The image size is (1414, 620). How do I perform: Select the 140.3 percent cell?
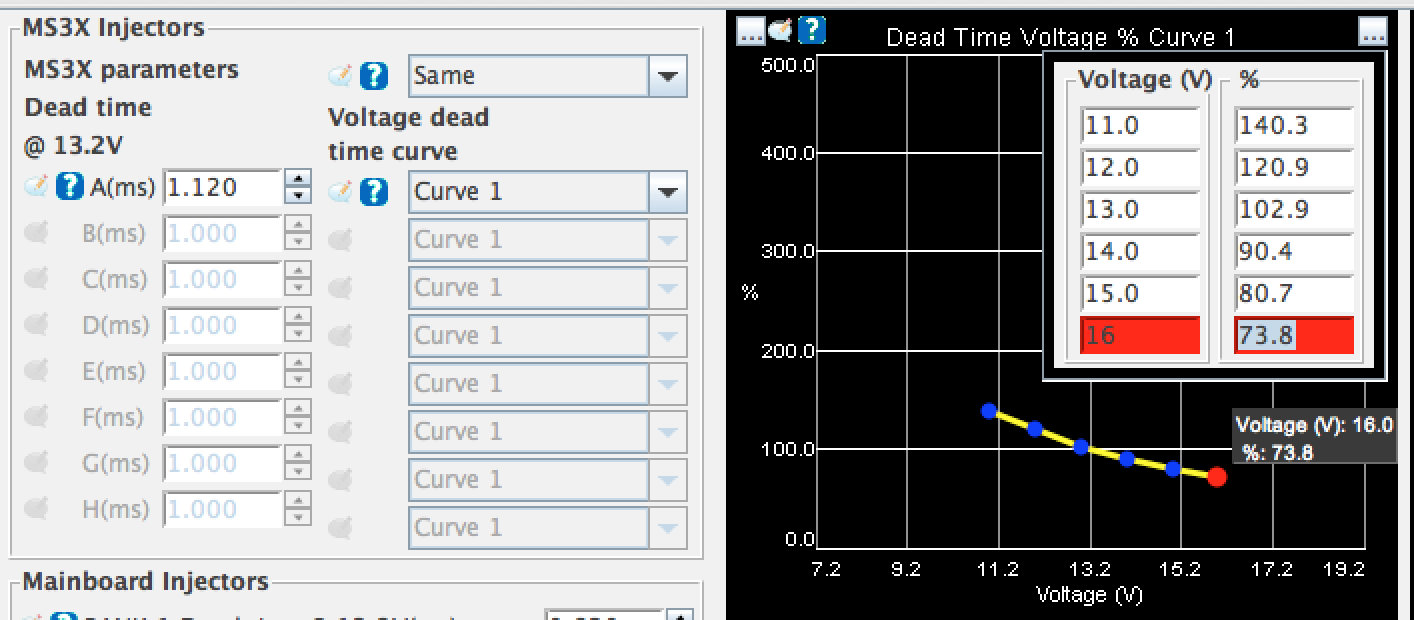pos(1293,126)
